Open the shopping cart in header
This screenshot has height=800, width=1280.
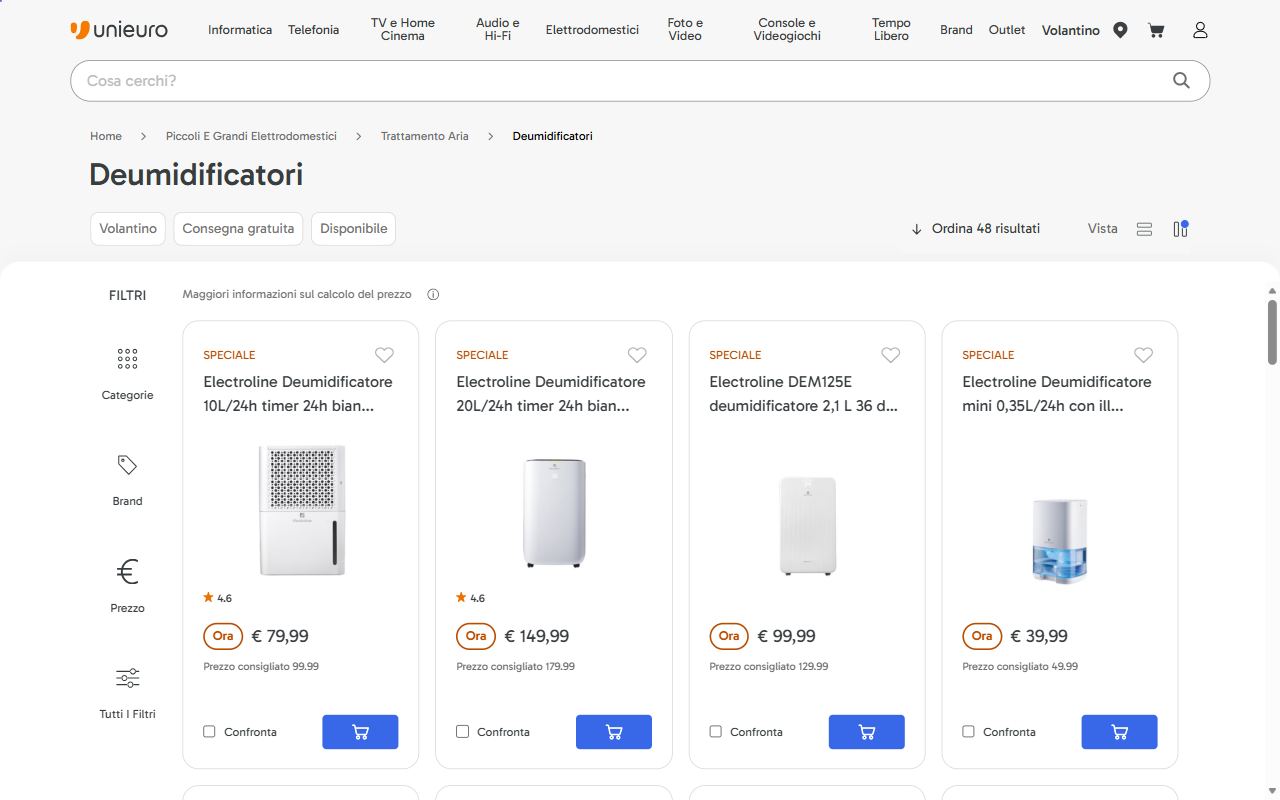[x=1156, y=30]
